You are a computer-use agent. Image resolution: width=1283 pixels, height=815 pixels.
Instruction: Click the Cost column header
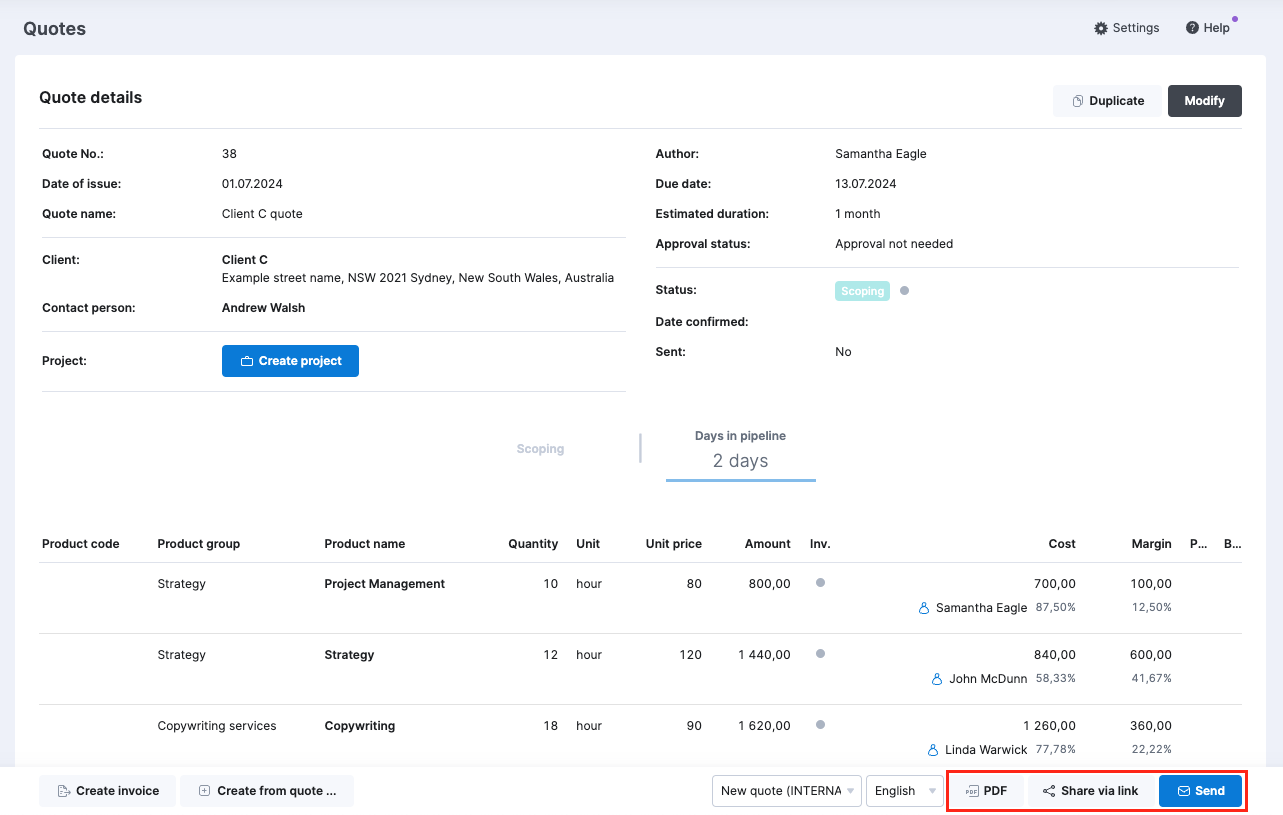point(1062,544)
